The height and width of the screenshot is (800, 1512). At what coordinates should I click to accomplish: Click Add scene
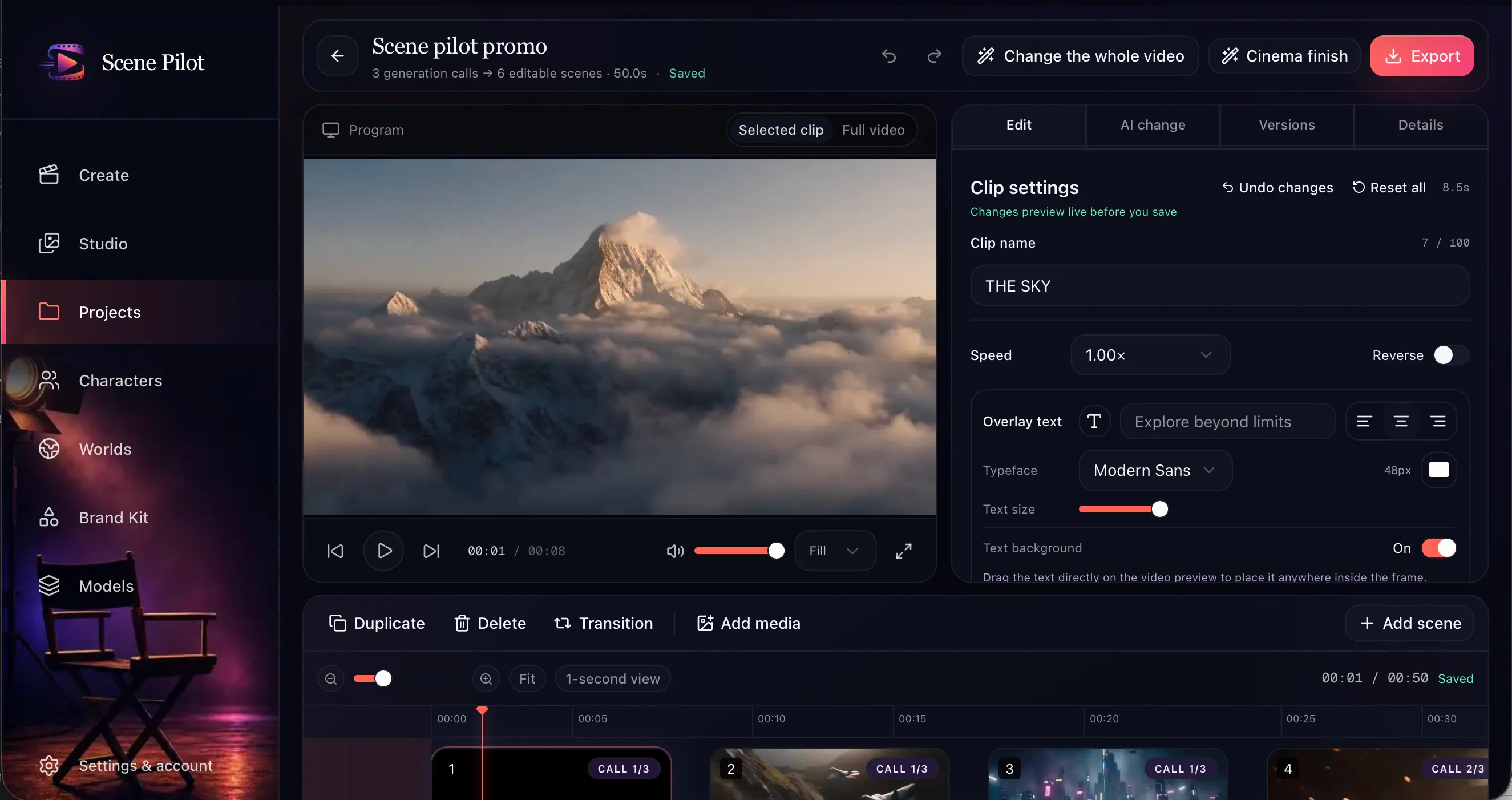point(1409,623)
